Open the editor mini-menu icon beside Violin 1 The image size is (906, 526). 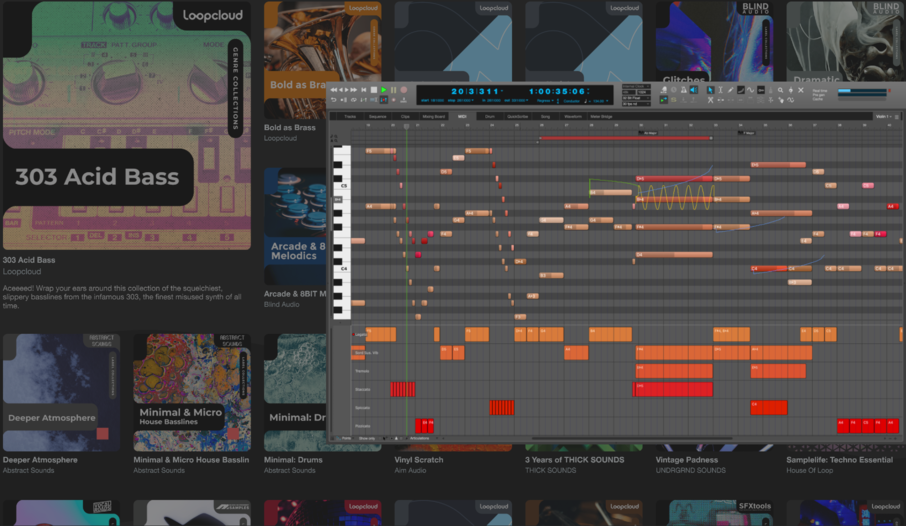coord(897,117)
